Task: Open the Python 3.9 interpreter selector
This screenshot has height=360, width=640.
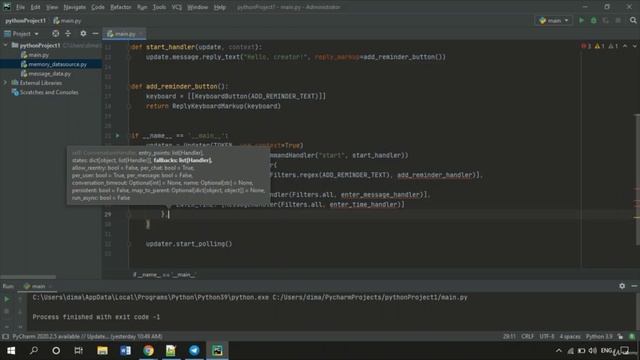Action: coord(599,337)
